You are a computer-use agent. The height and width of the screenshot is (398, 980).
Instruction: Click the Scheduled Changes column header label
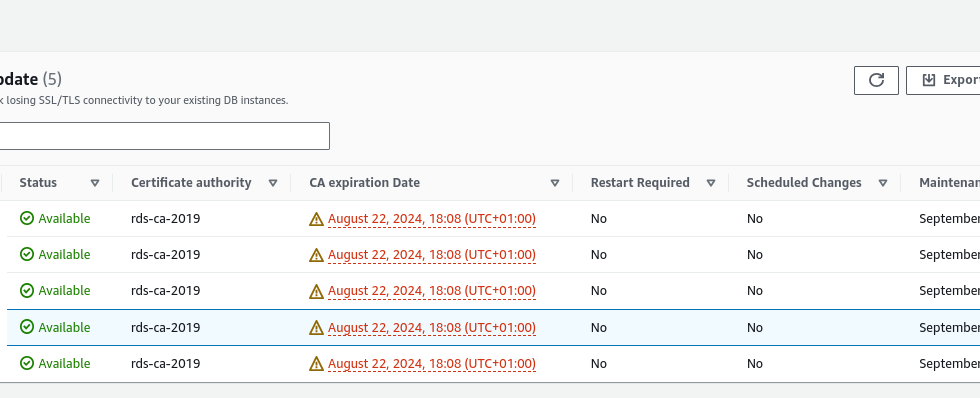tap(804, 182)
